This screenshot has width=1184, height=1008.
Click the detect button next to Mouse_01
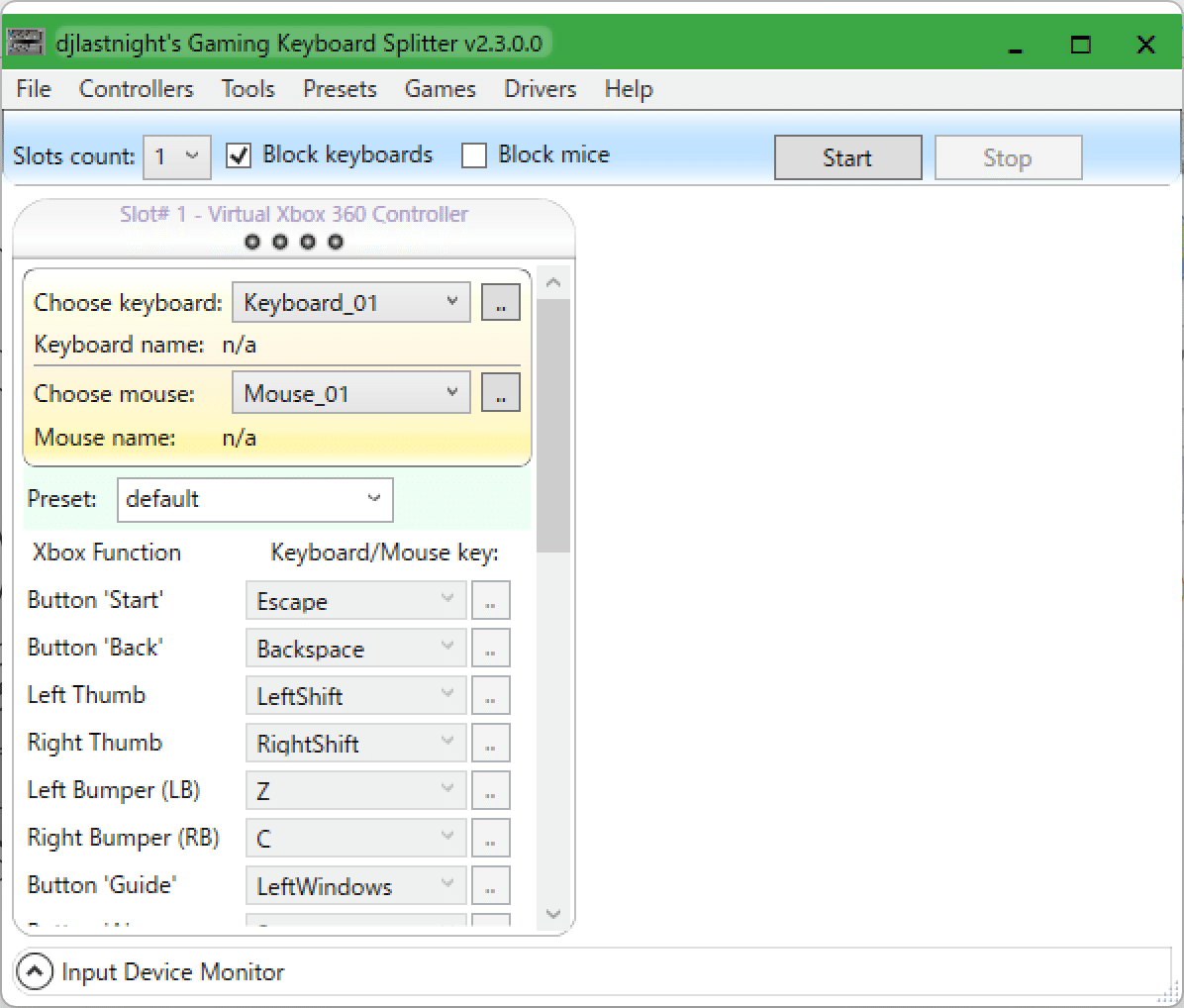pos(501,393)
